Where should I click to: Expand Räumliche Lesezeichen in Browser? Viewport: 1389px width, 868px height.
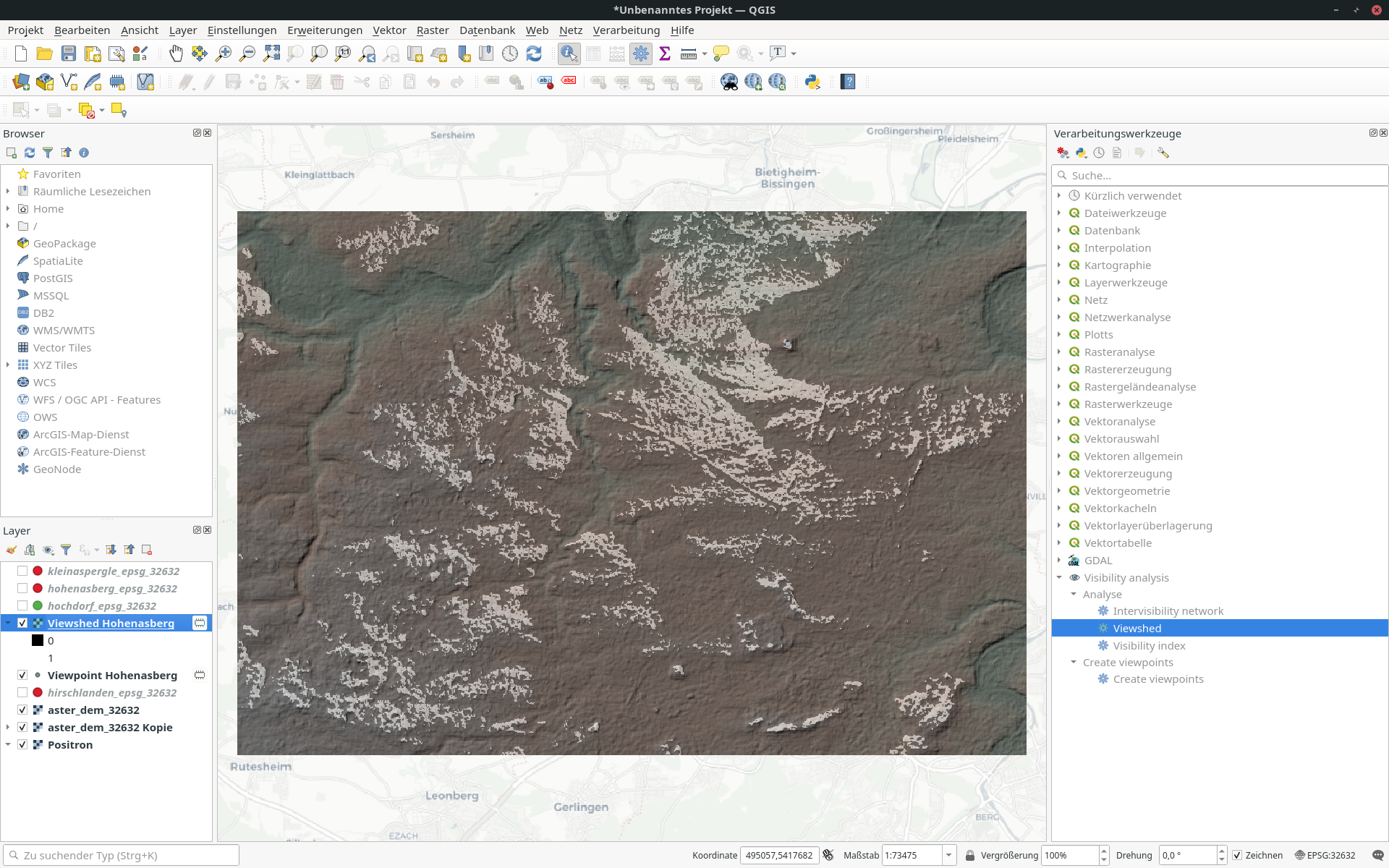(8, 191)
